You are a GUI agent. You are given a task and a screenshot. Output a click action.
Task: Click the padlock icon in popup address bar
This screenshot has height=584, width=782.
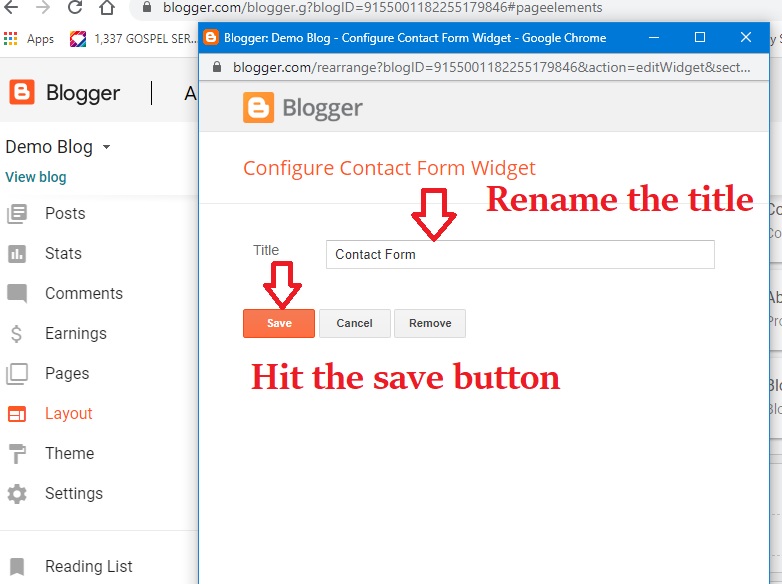click(216, 67)
